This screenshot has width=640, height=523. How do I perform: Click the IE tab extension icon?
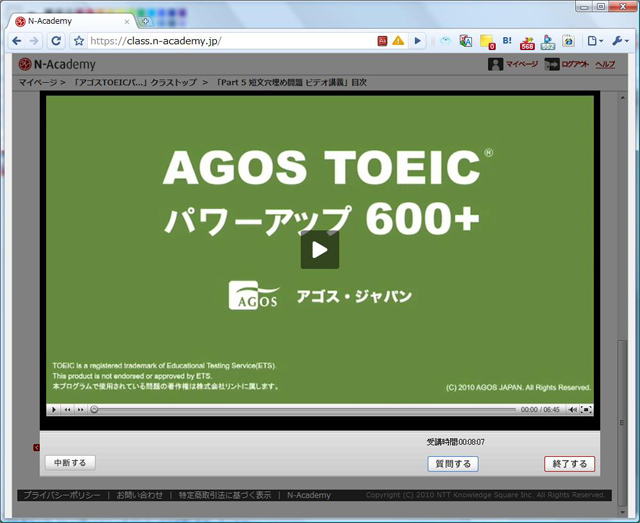coord(569,41)
